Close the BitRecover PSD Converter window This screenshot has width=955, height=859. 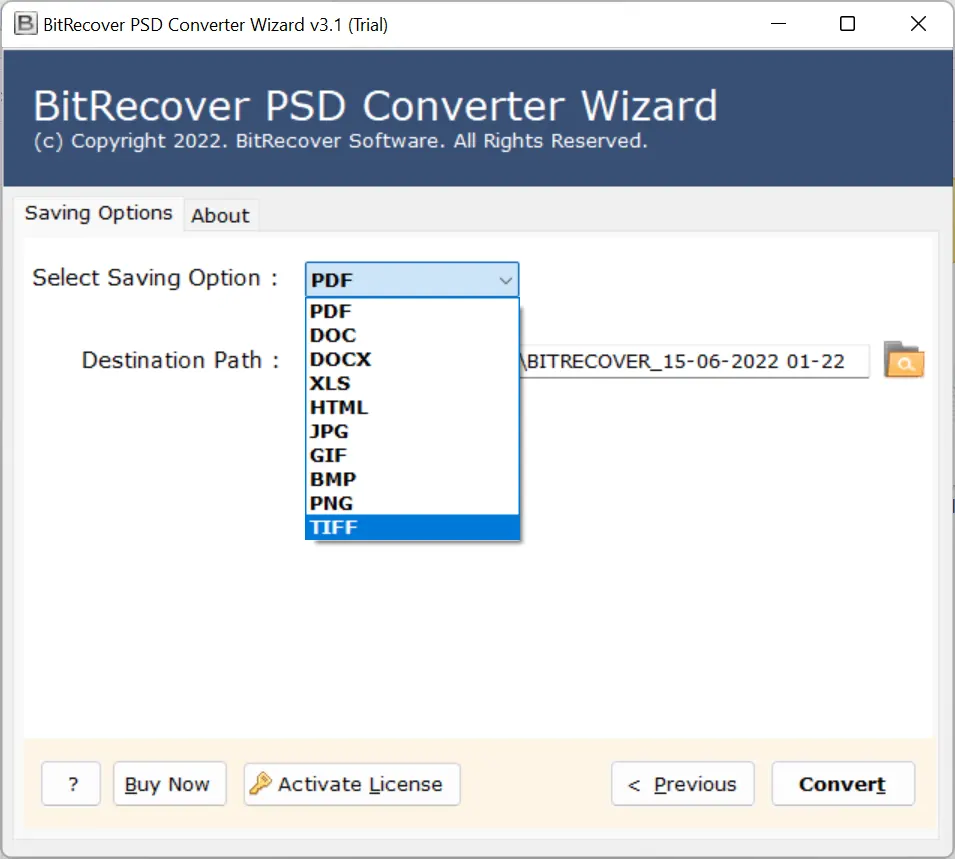click(x=918, y=24)
